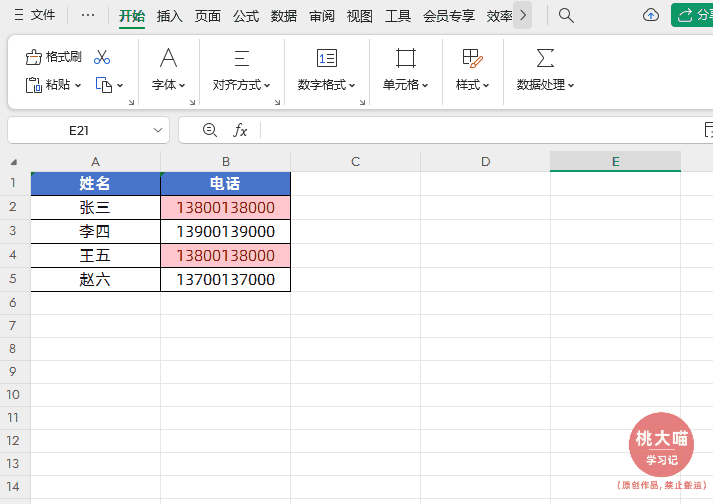Select the cell containing 赵六

tap(95, 279)
